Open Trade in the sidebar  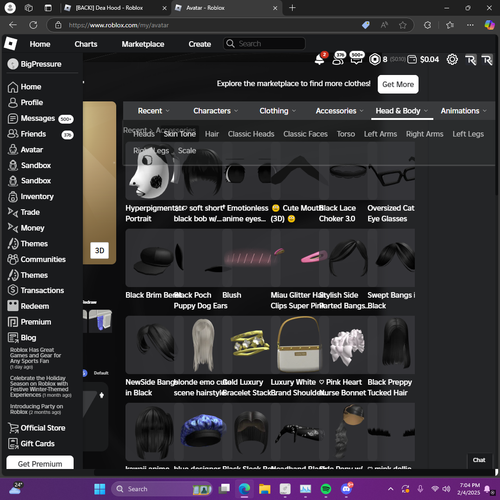click(x=24, y=212)
